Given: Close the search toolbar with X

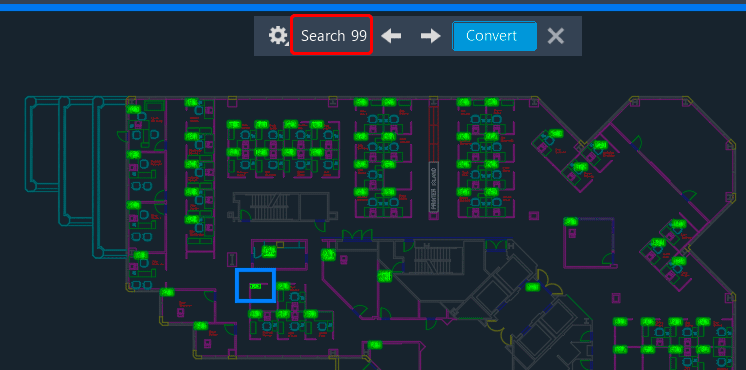Looking at the screenshot, I should pos(555,36).
